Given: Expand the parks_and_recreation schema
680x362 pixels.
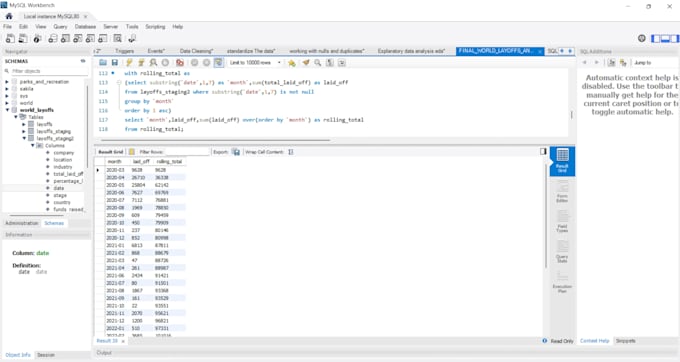Looking at the screenshot, I should [7, 82].
